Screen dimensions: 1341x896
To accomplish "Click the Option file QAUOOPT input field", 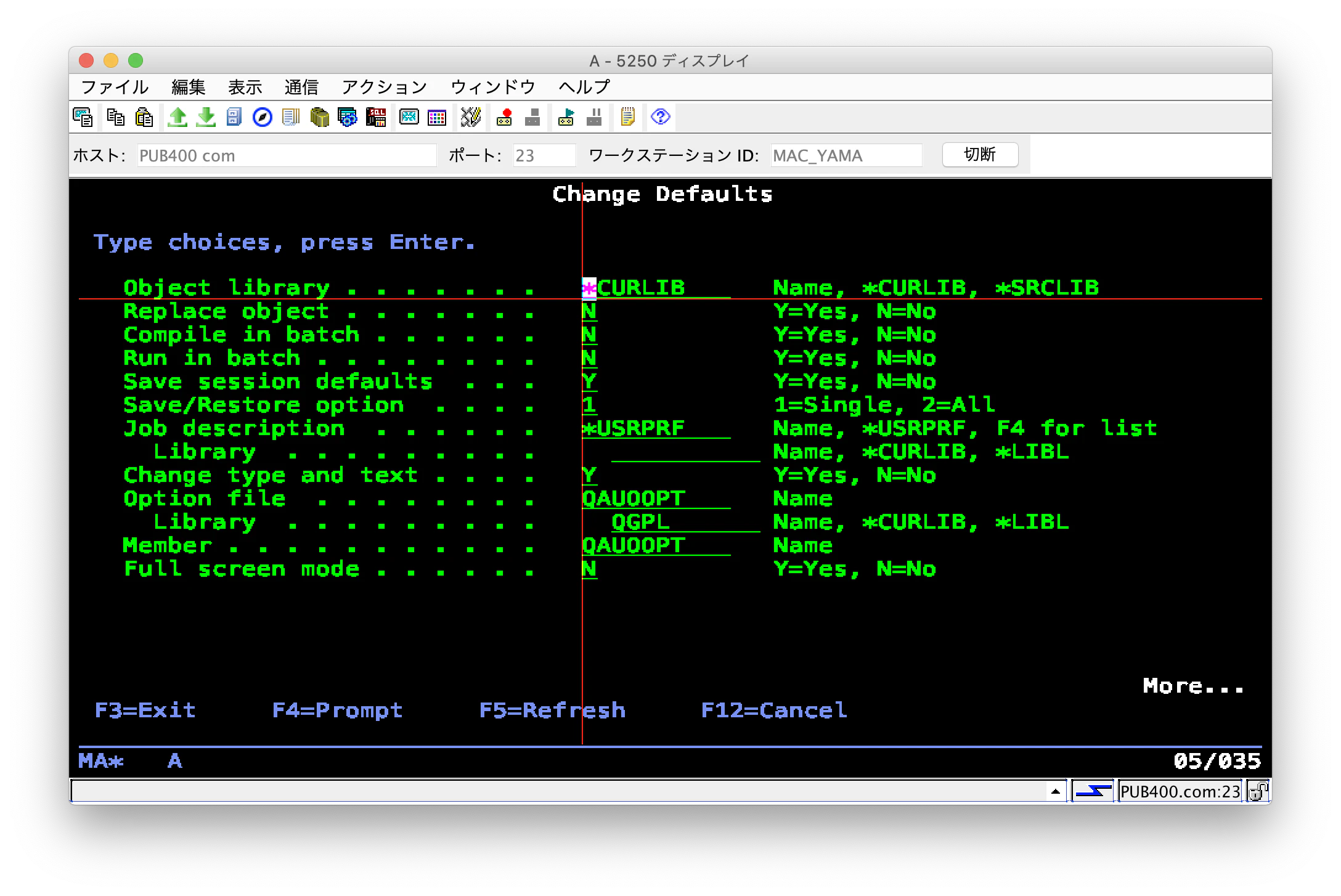I will click(655, 499).
